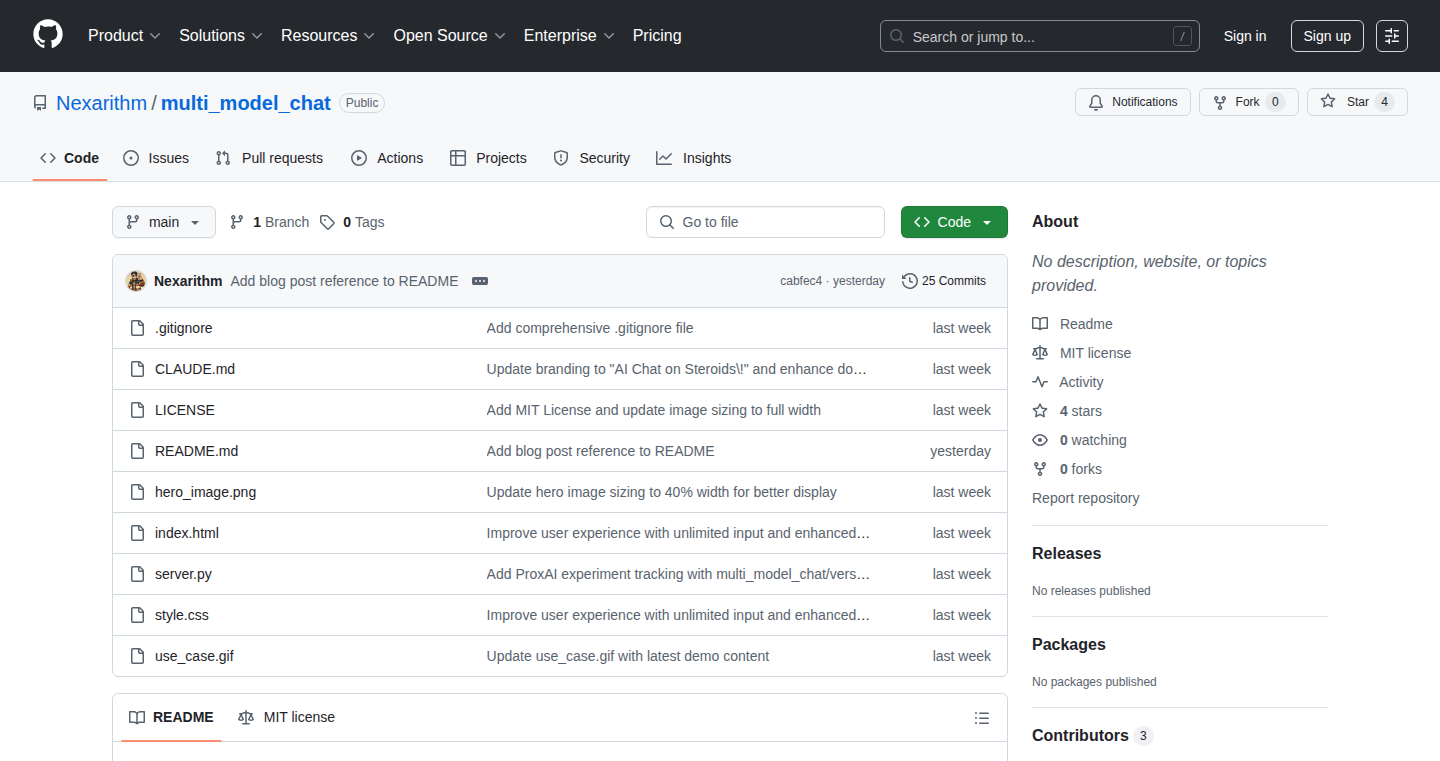Image resolution: width=1440 pixels, height=761 pixels.
Task: Click the eye icon beside 0 watching
Action: [x=1040, y=440]
